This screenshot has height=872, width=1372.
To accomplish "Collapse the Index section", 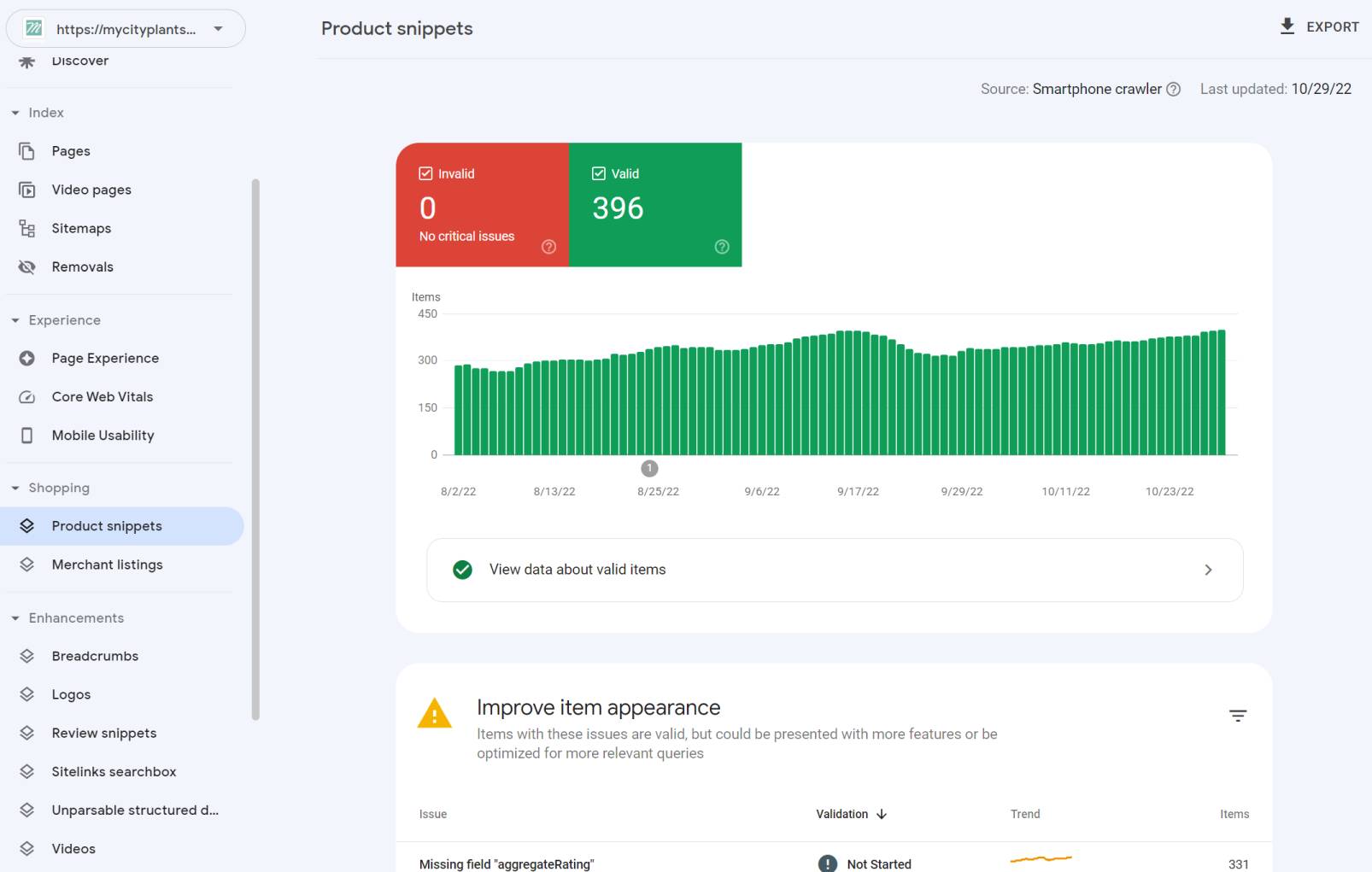I will [x=15, y=113].
